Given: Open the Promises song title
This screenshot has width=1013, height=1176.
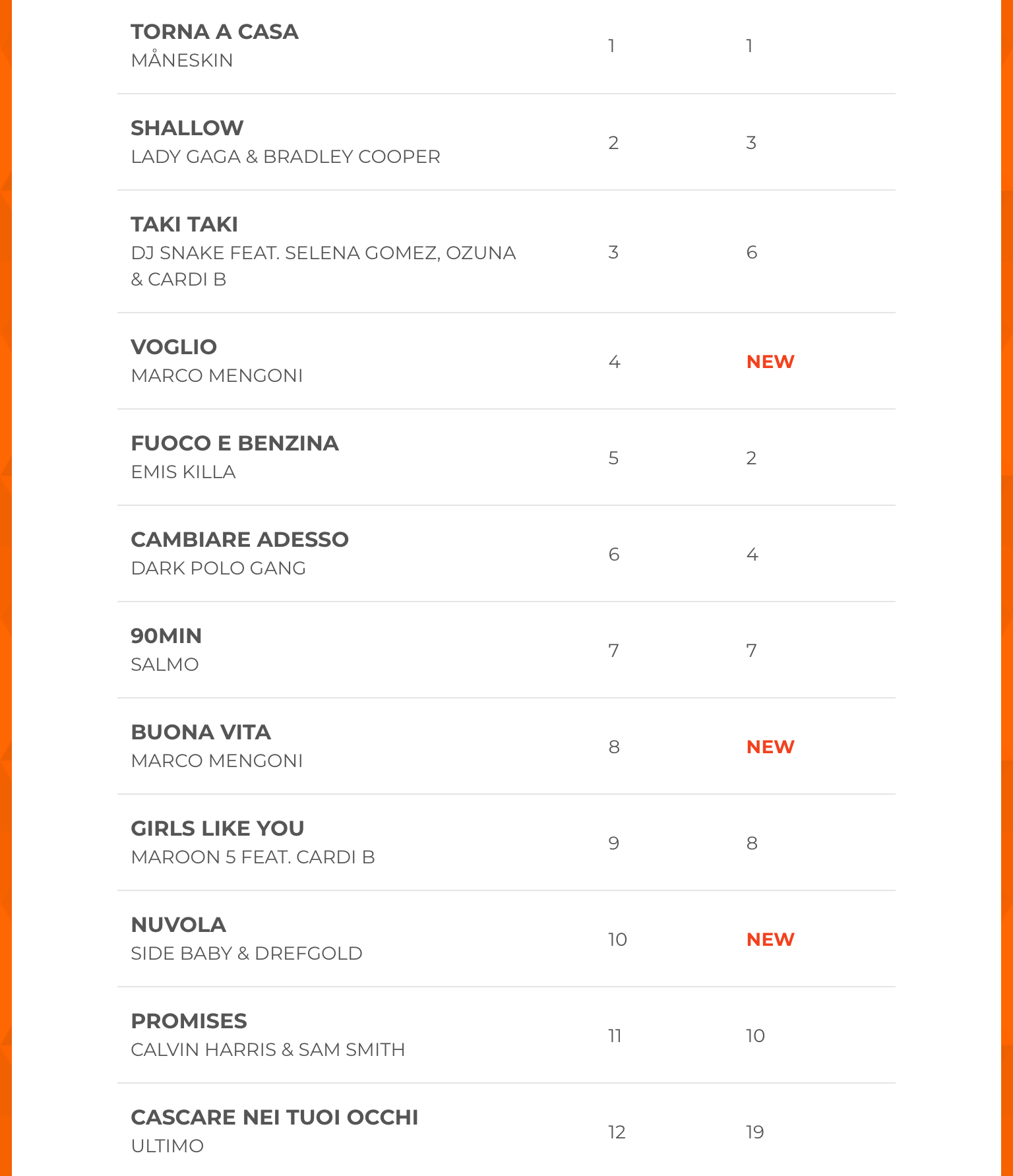Looking at the screenshot, I should [x=189, y=1021].
